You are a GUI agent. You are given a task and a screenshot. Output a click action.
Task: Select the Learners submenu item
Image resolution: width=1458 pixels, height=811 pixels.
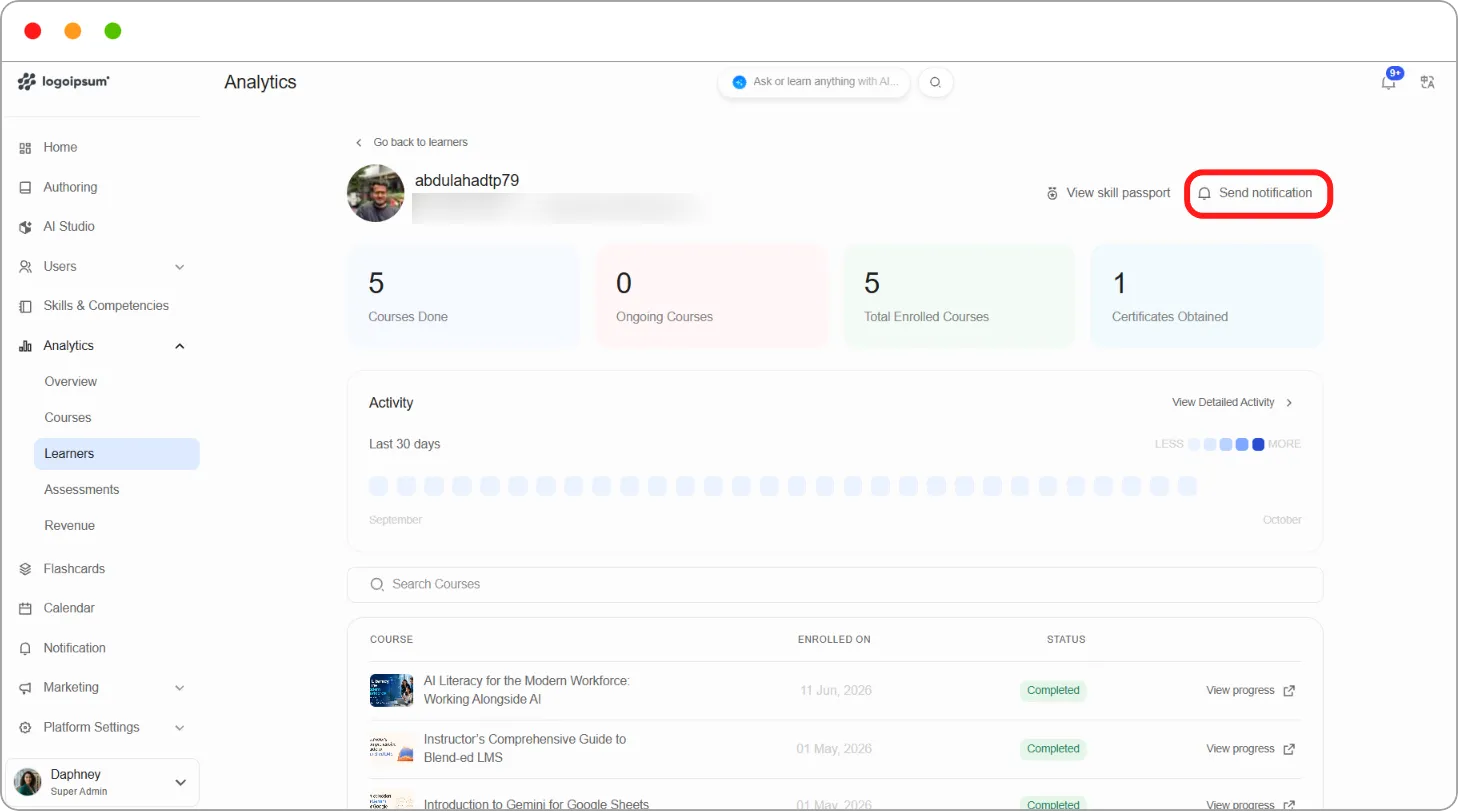(116, 454)
